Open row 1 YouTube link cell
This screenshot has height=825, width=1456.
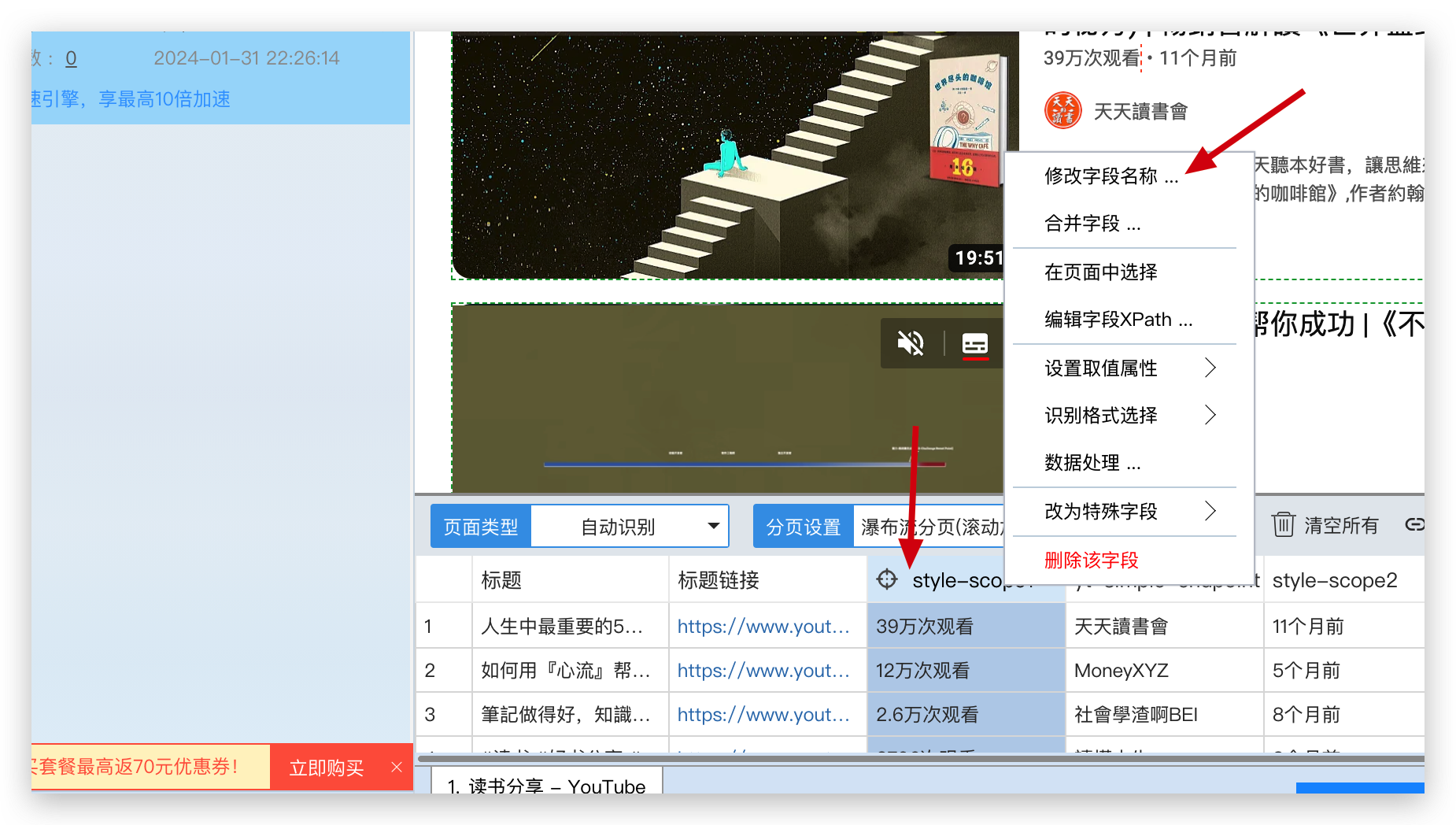pyautogui.click(x=767, y=627)
